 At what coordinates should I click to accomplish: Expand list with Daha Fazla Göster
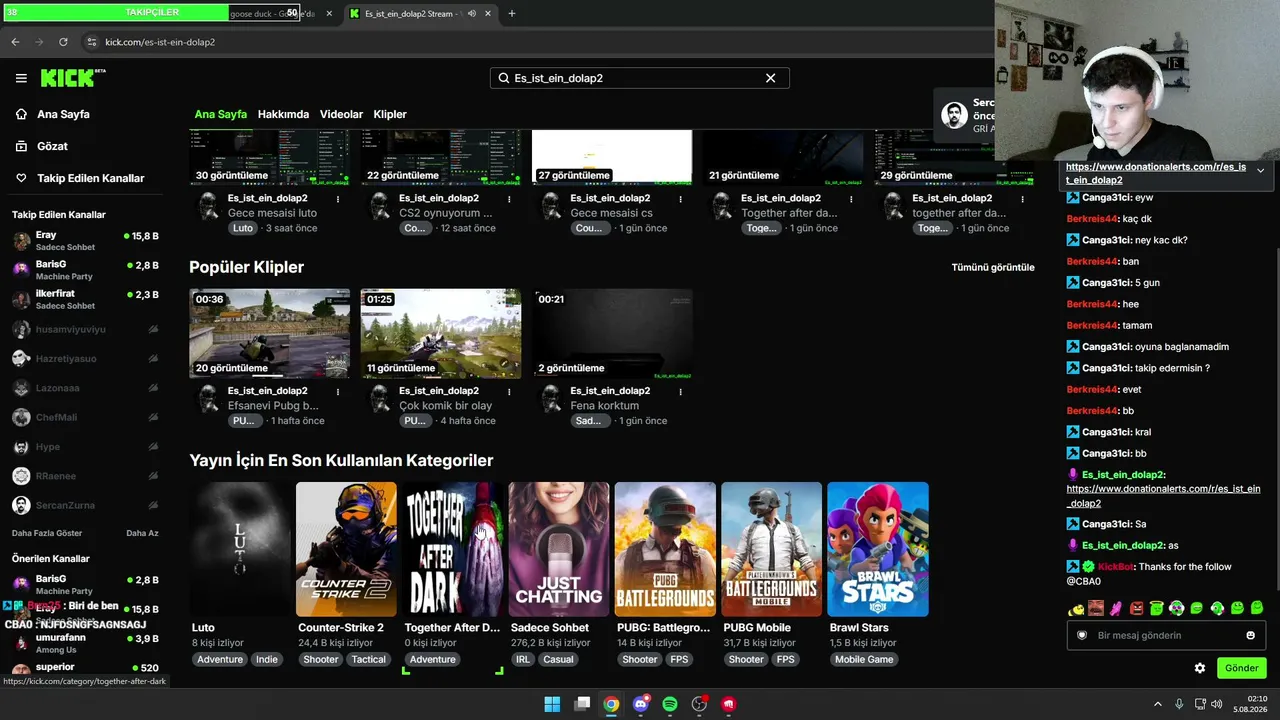coord(47,533)
